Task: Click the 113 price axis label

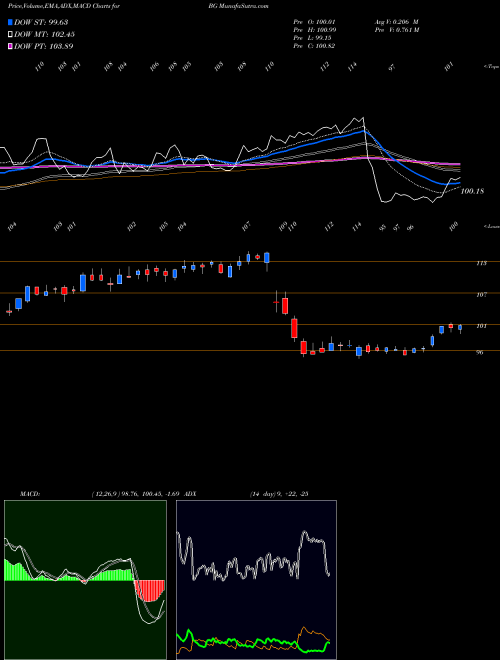Action: click(x=481, y=263)
